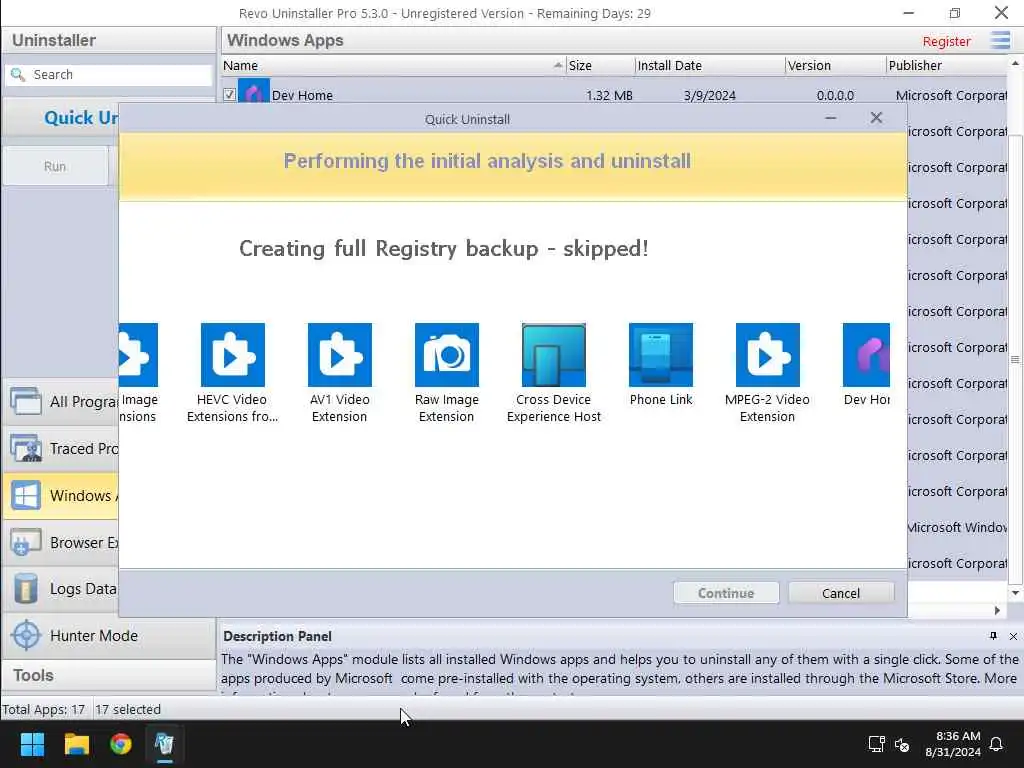Click inside the Search input field
1024x768 pixels.
coord(109,74)
